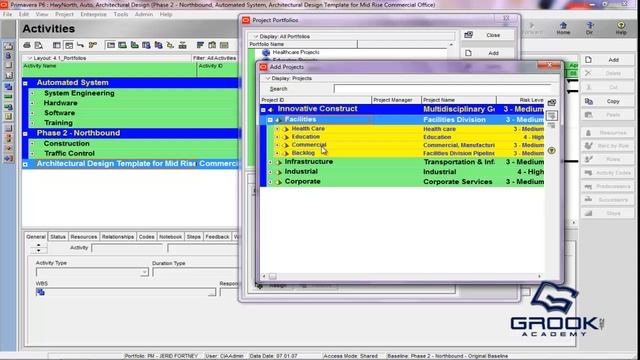
Task: Click the horizontal scrollbar in Add Projects
Action: (x=402, y=276)
